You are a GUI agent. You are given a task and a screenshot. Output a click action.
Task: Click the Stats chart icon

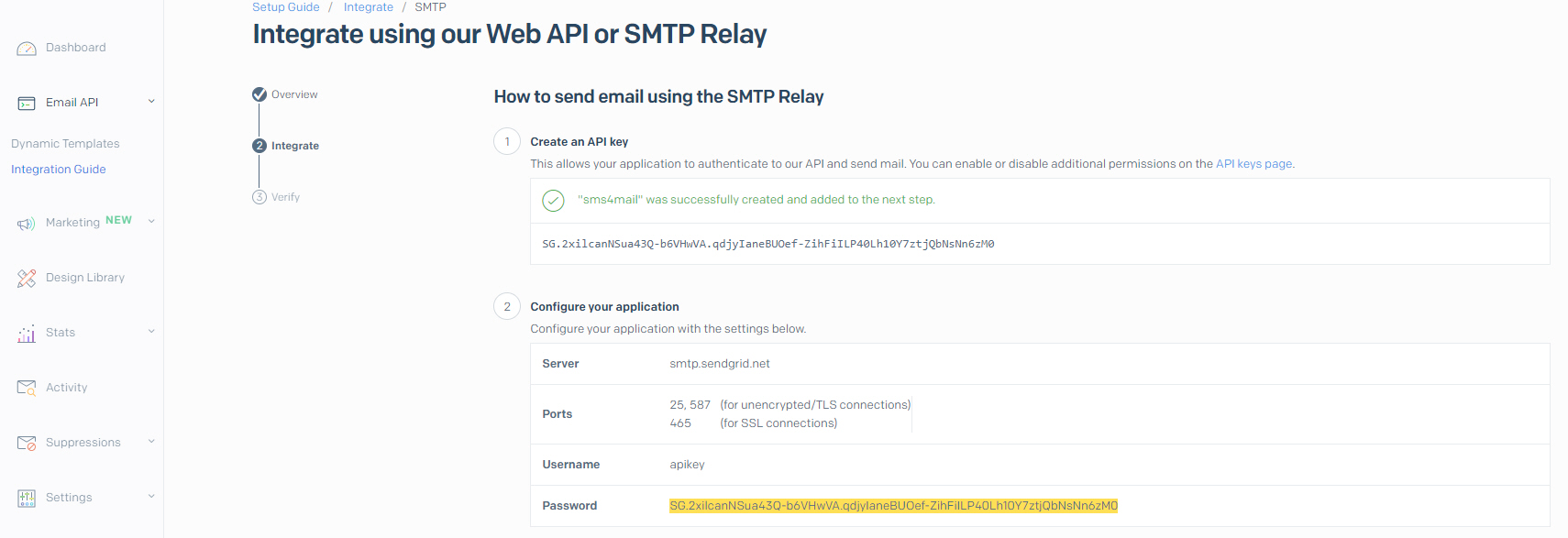pyautogui.click(x=27, y=334)
